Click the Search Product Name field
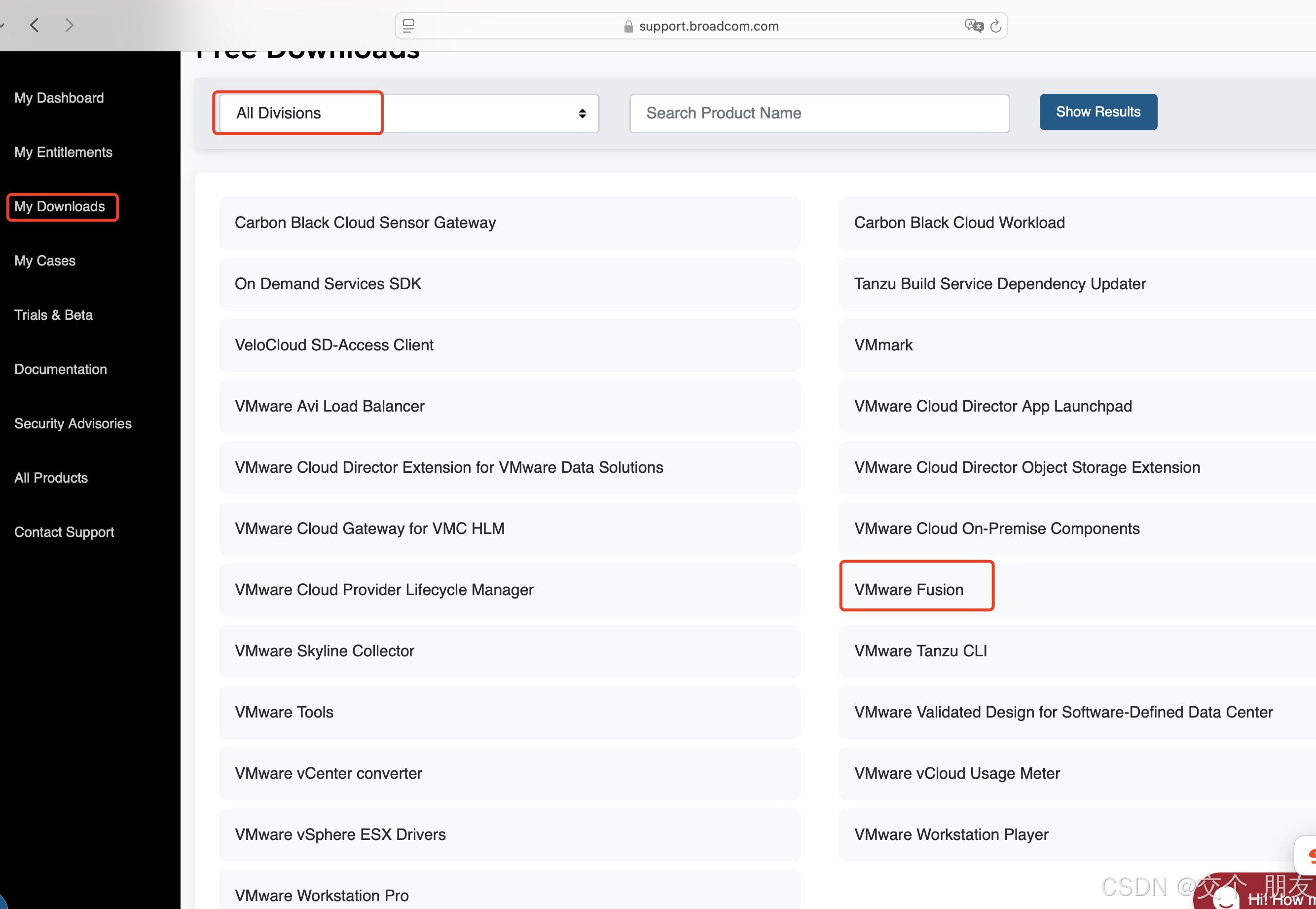 [818, 114]
